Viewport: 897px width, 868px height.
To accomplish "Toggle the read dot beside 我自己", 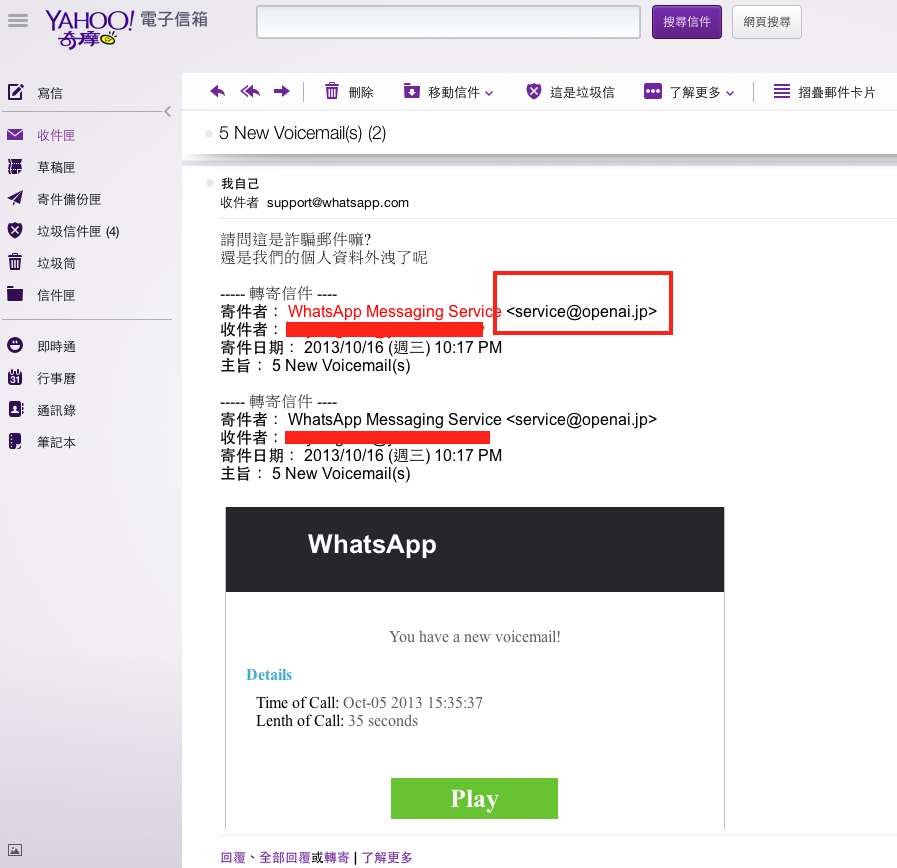I will [x=209, y=183].
